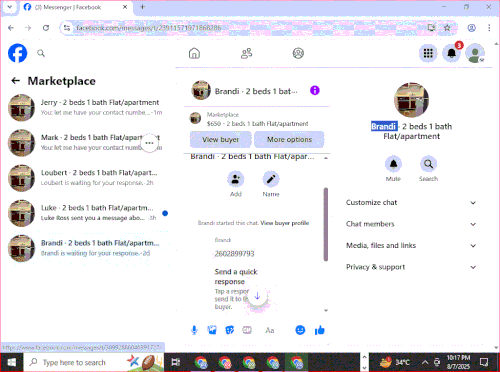500x372 pixels.
Task: Send a thumbs-up like
Action: pyautogui.click(x=320, y=330)
